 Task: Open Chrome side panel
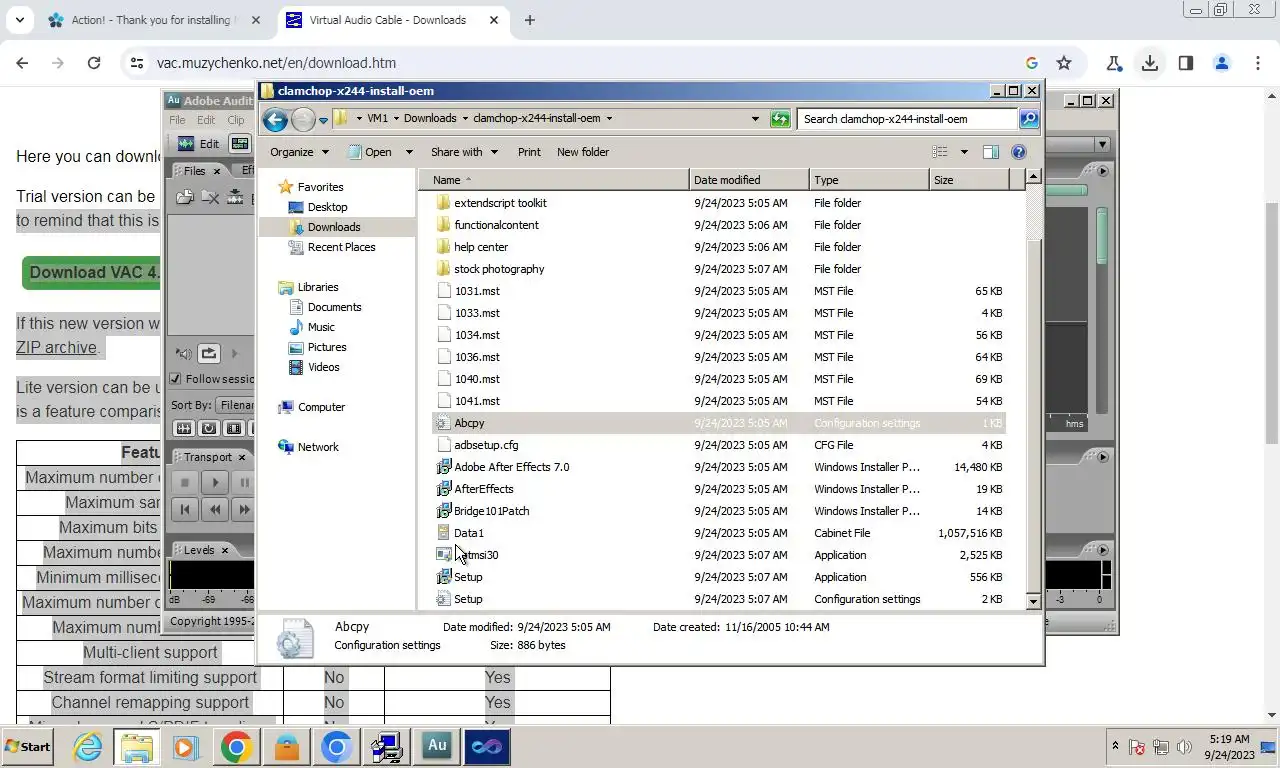[1185, 63]
